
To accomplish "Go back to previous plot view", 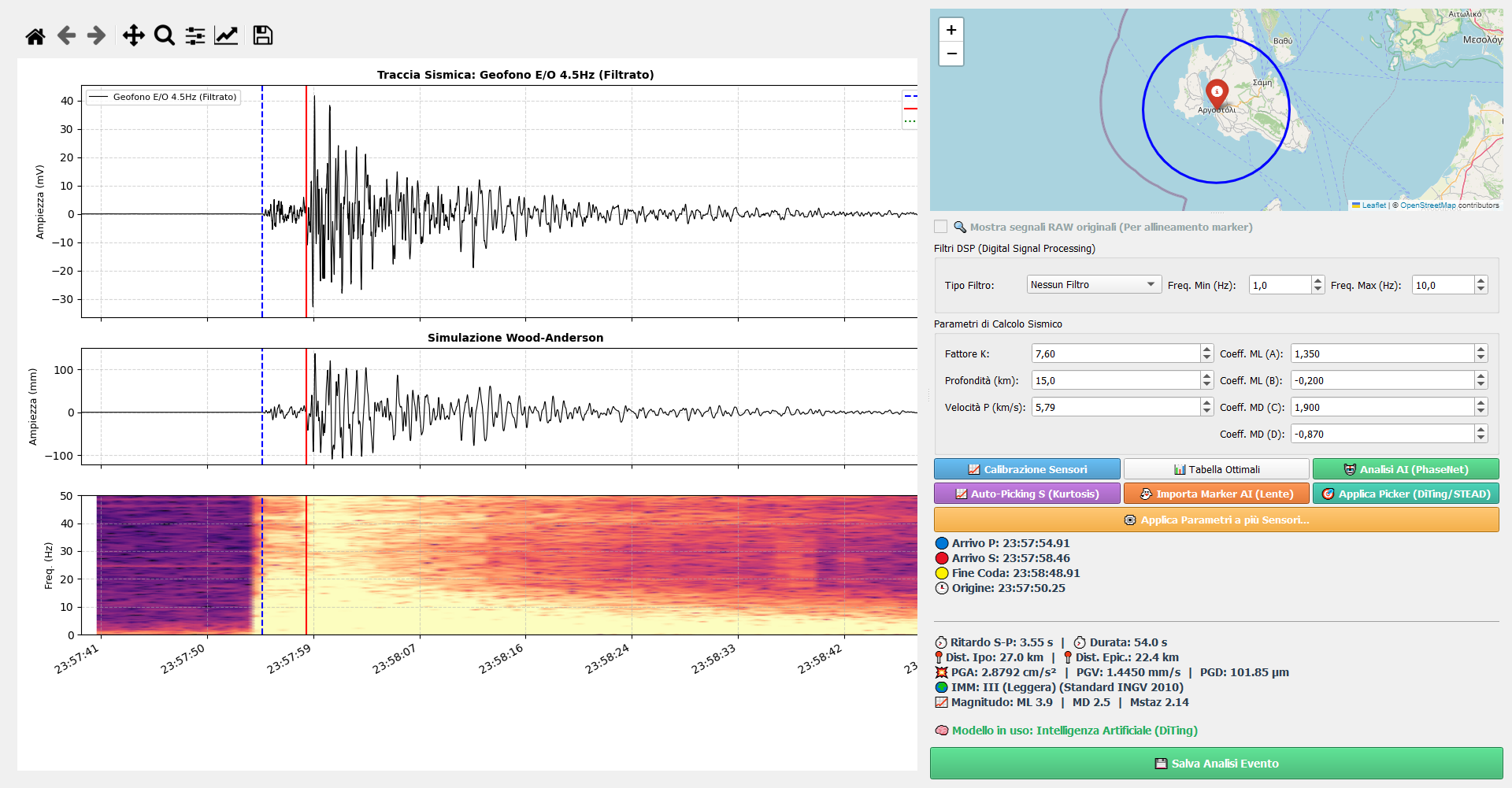I will pos(67,35).
